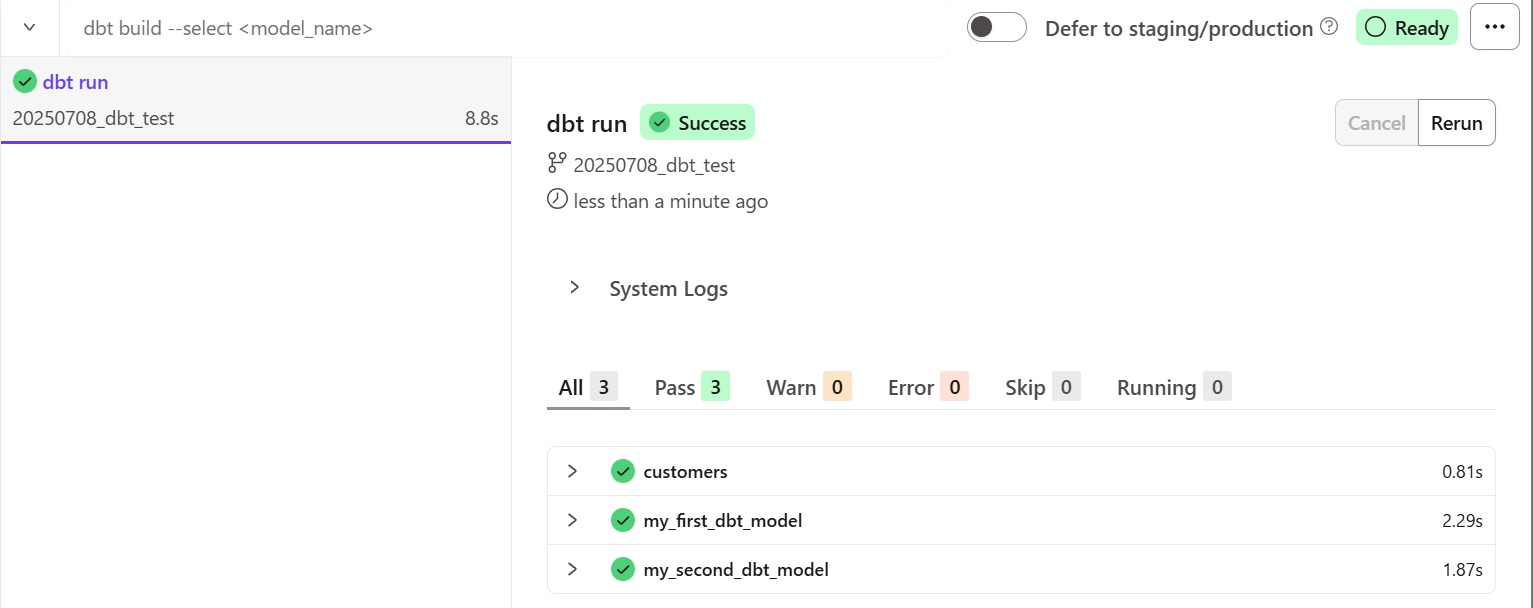This screenshot has height=608, width=1533.
Task: Click the Cancel button
Action: point(1377,123)
